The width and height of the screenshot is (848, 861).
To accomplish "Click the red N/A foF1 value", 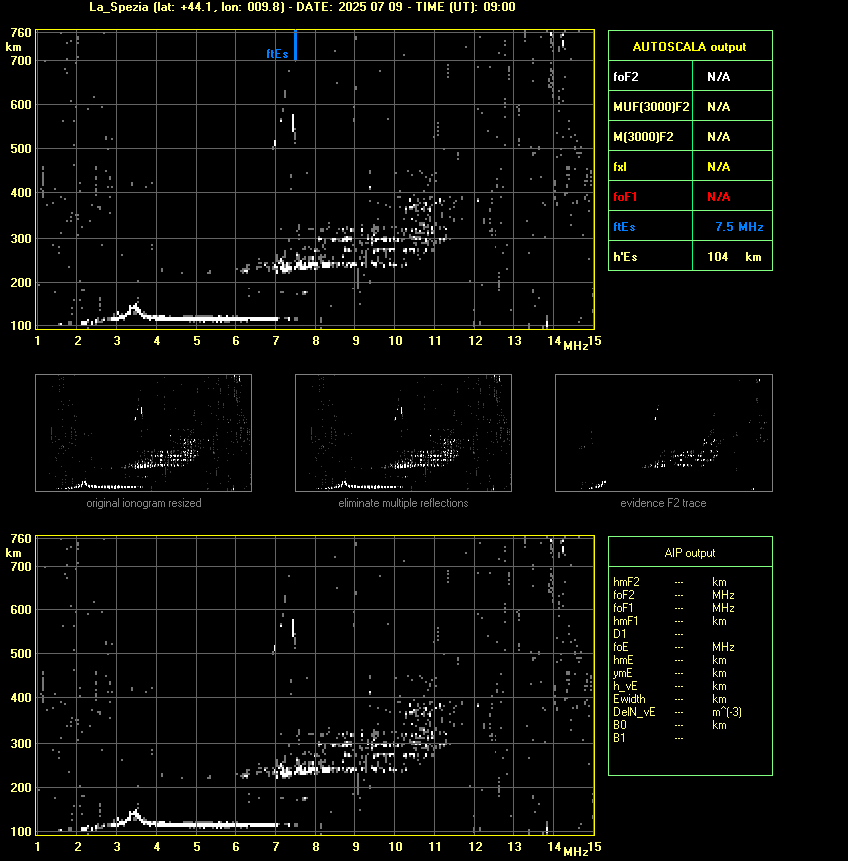I will coord(719,197).
